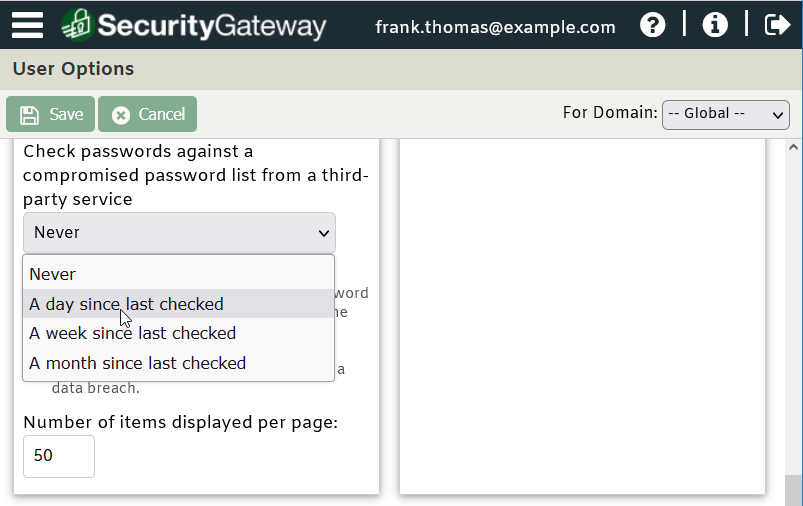Save the user options
The width and height of the screenshot is (803, 506).
pyautogui.click(x=50, y=114)
